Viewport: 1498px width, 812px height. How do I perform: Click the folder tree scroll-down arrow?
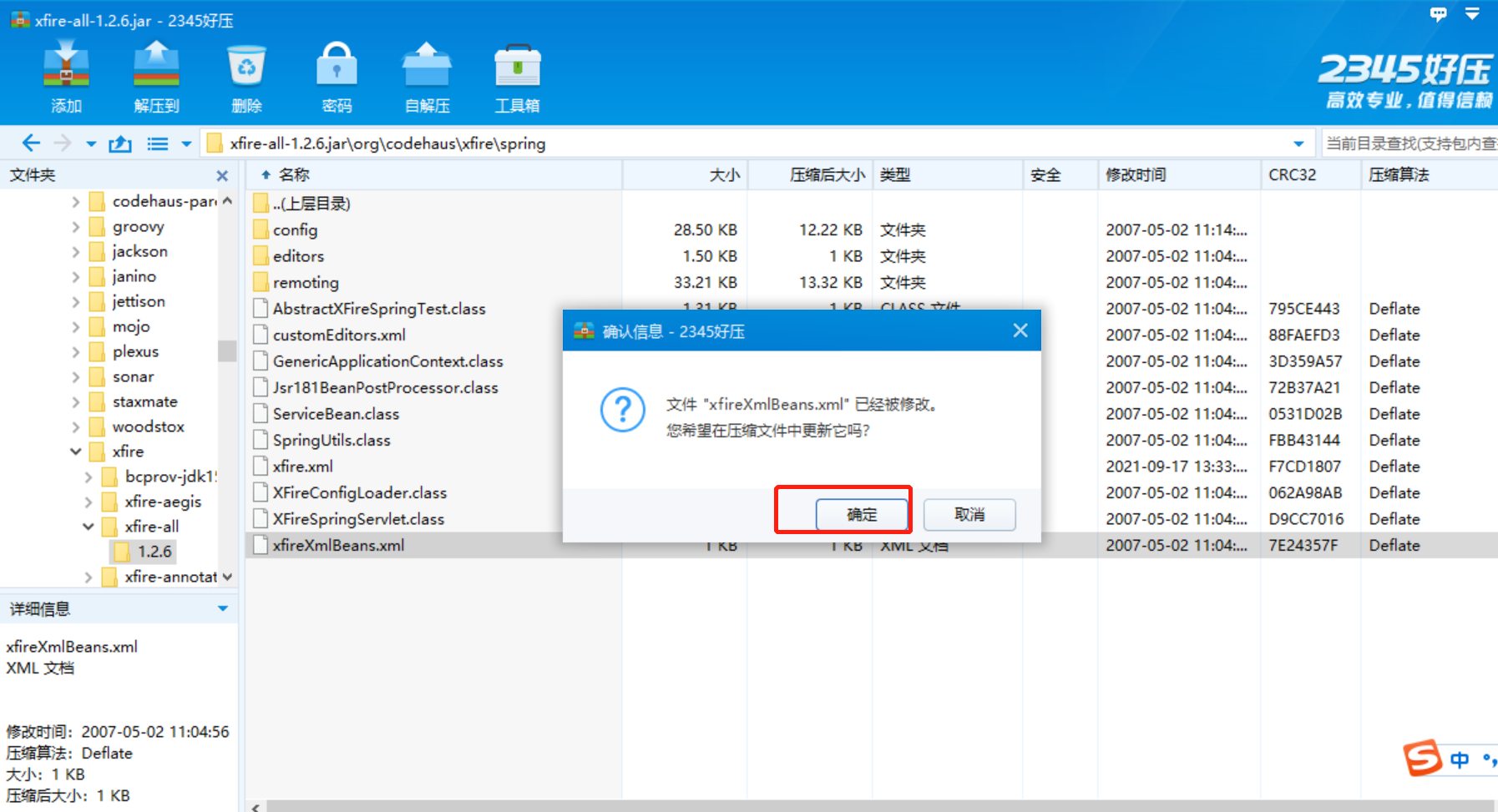tap(227, 577)
